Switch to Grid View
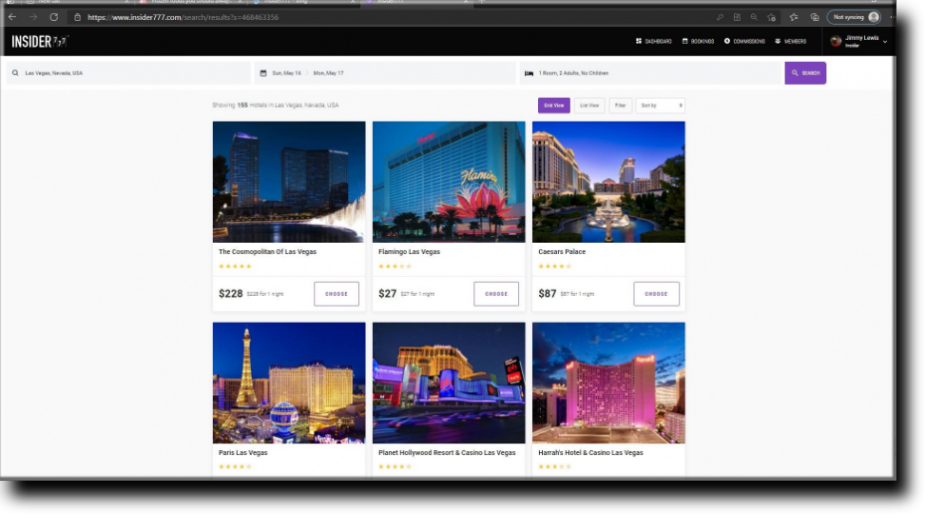Screen dimensions: 943x532 tap(554, 106)
